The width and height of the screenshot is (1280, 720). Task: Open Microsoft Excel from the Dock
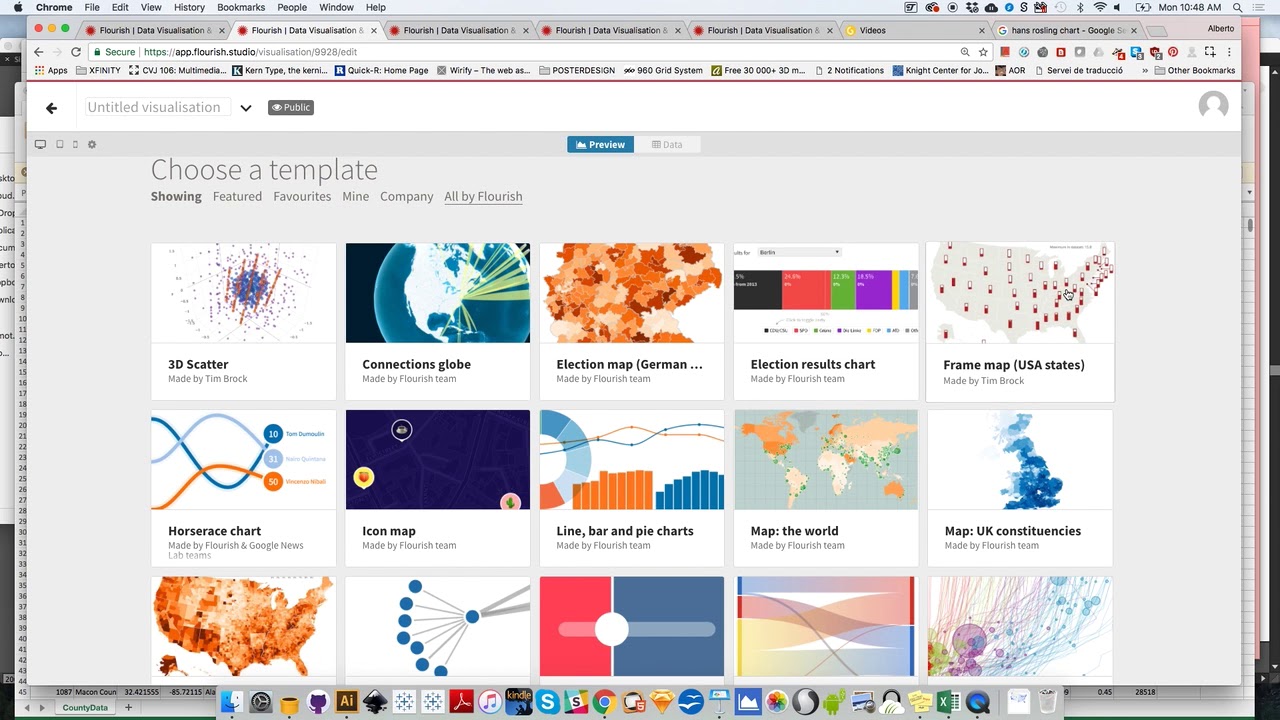[x=949, y=703]
